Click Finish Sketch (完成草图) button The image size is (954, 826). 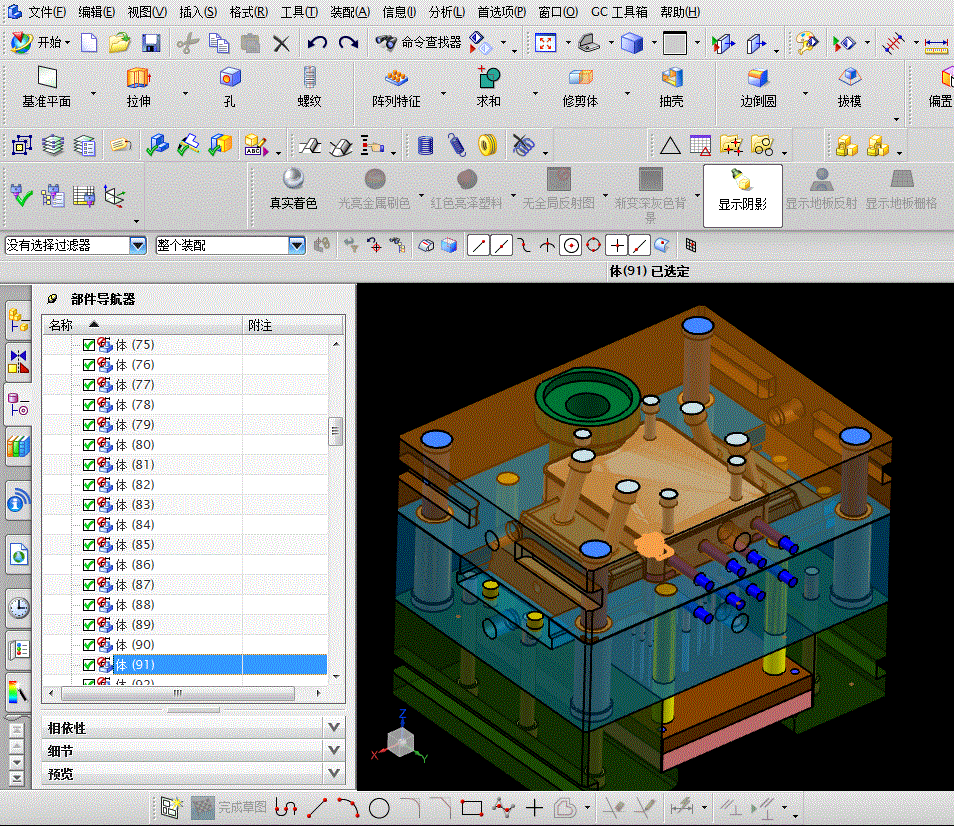pyautogui.click(x=229, y=808)
